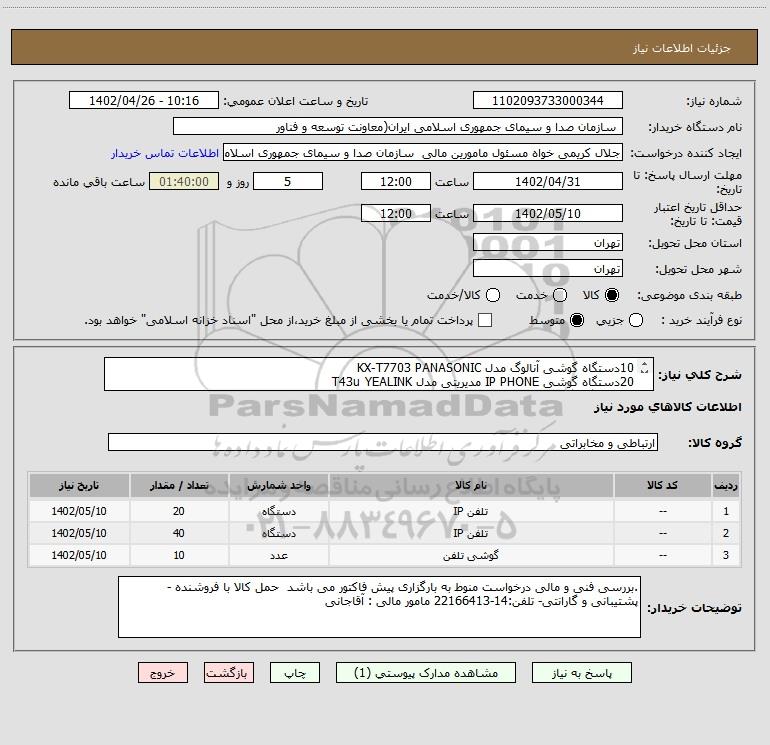Click the price validity time 12:00 field

[396, 214]
